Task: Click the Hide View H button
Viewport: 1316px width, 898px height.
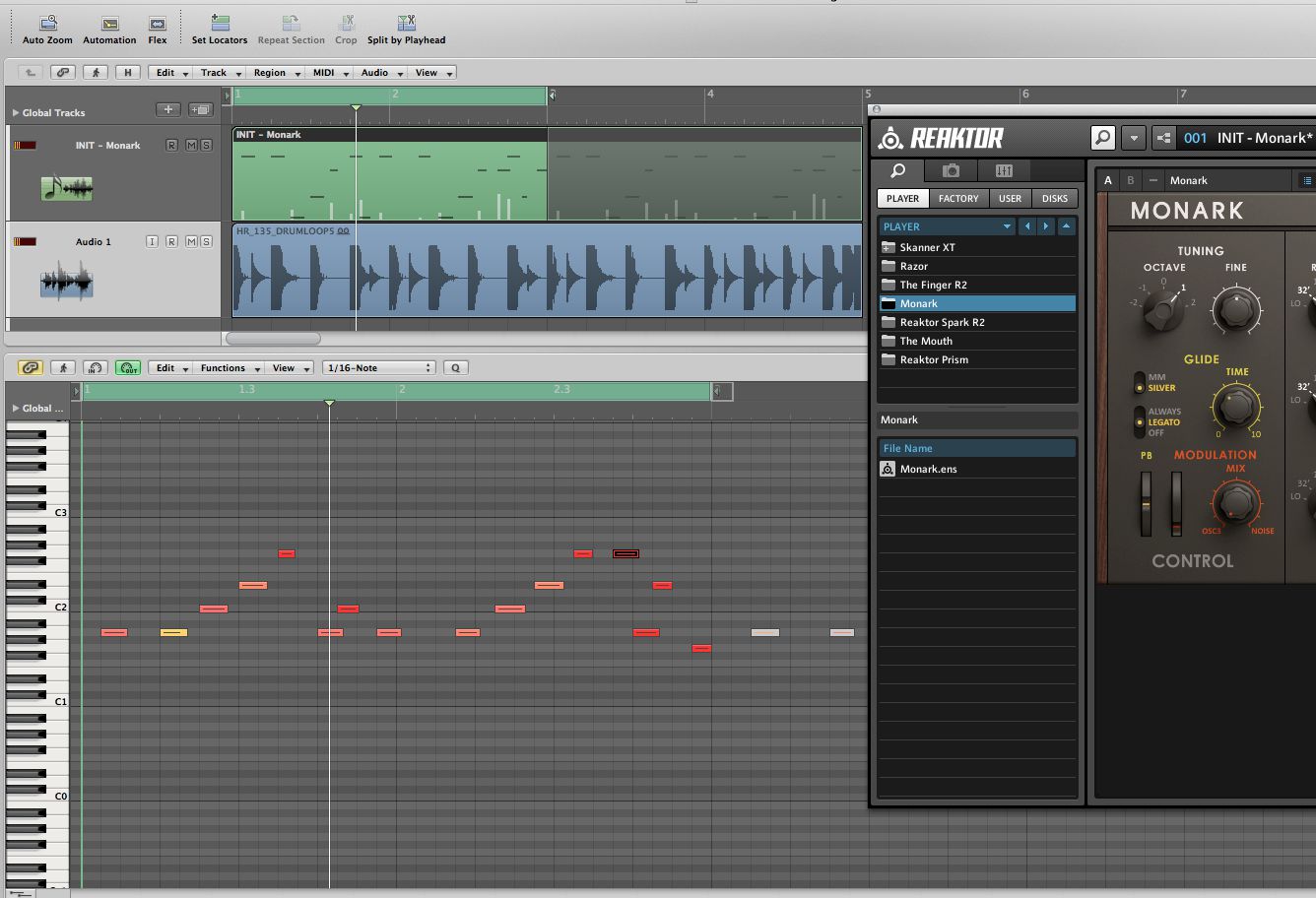Action: [128, 72]
